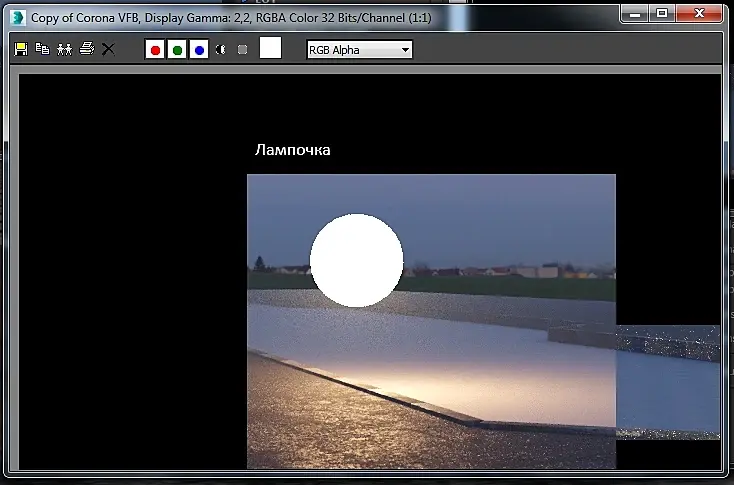
Task: Maximize the Corona VFB window
Action: (662, 14)
